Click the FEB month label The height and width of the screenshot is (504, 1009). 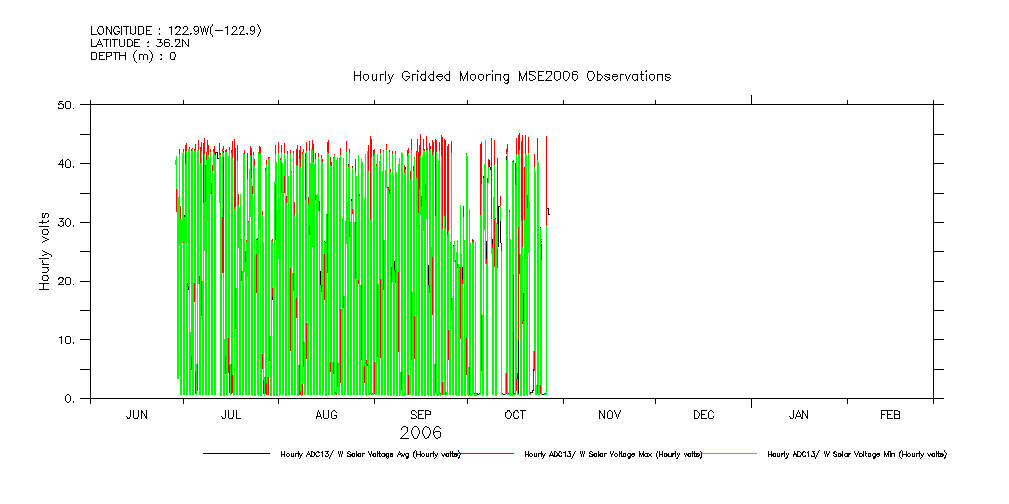click(x=889, y=414)
